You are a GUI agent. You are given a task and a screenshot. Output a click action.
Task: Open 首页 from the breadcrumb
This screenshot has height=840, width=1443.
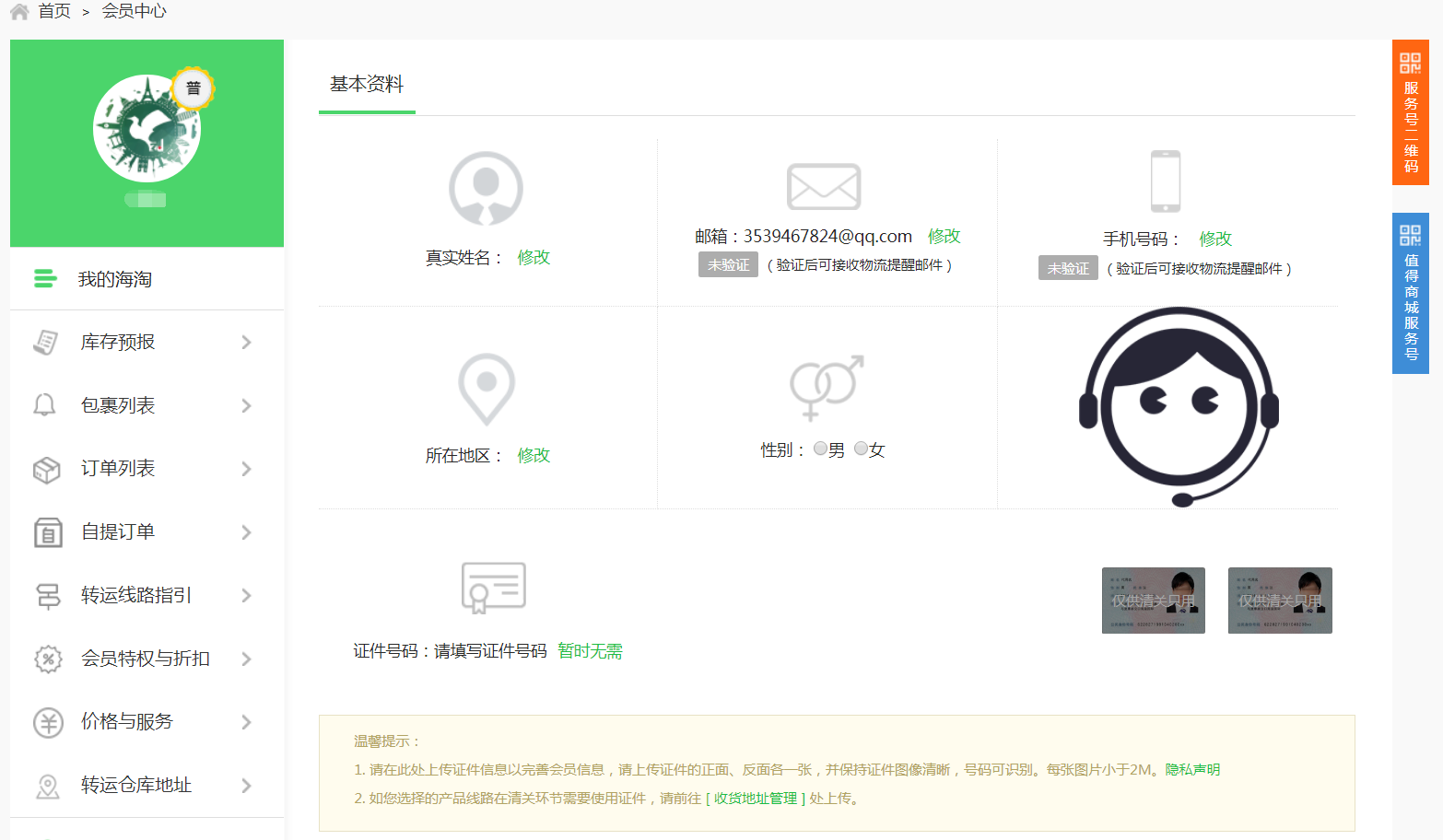point(55,12)
